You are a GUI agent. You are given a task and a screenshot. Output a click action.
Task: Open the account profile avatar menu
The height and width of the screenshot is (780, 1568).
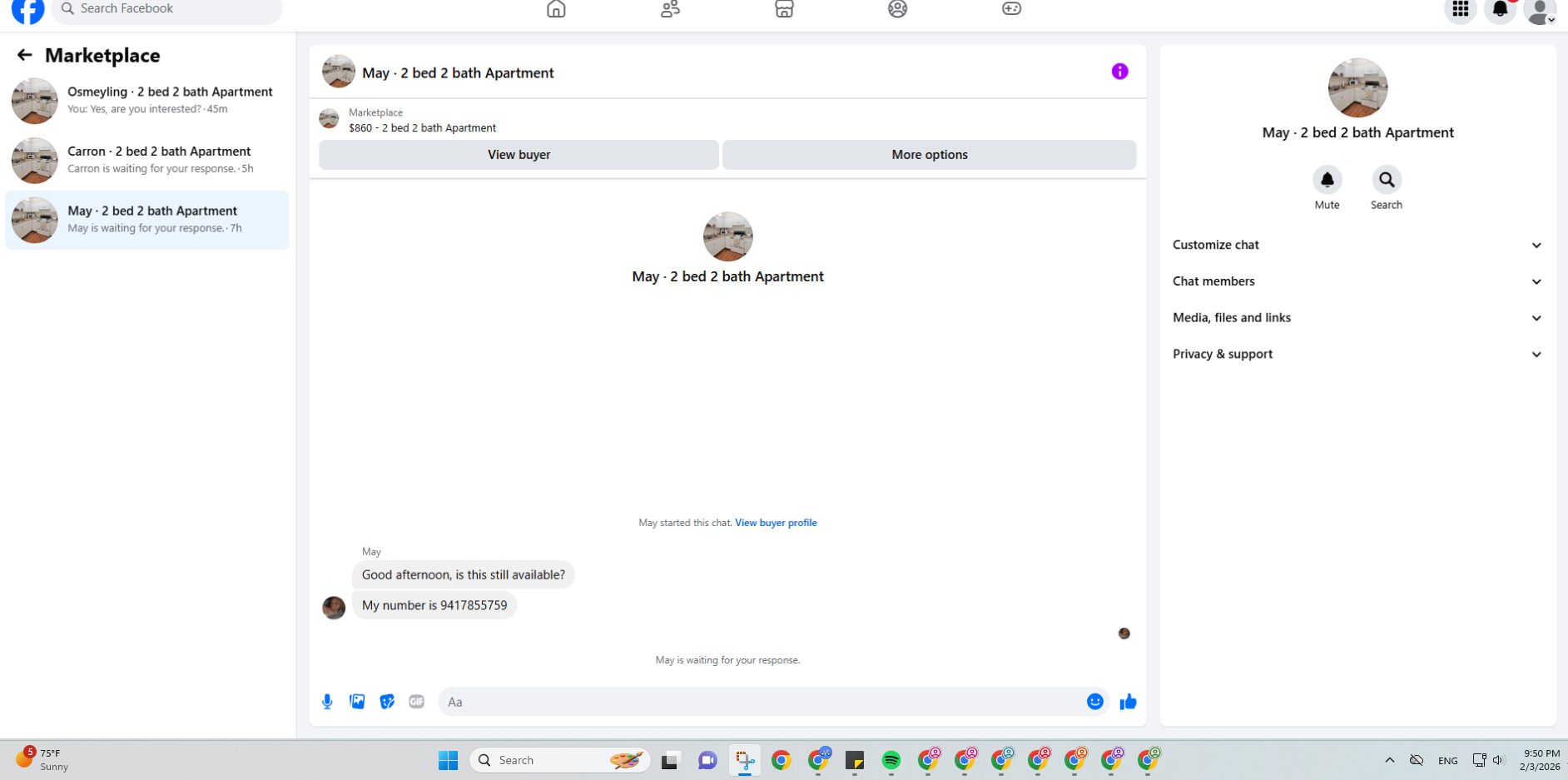point(1540,10)
